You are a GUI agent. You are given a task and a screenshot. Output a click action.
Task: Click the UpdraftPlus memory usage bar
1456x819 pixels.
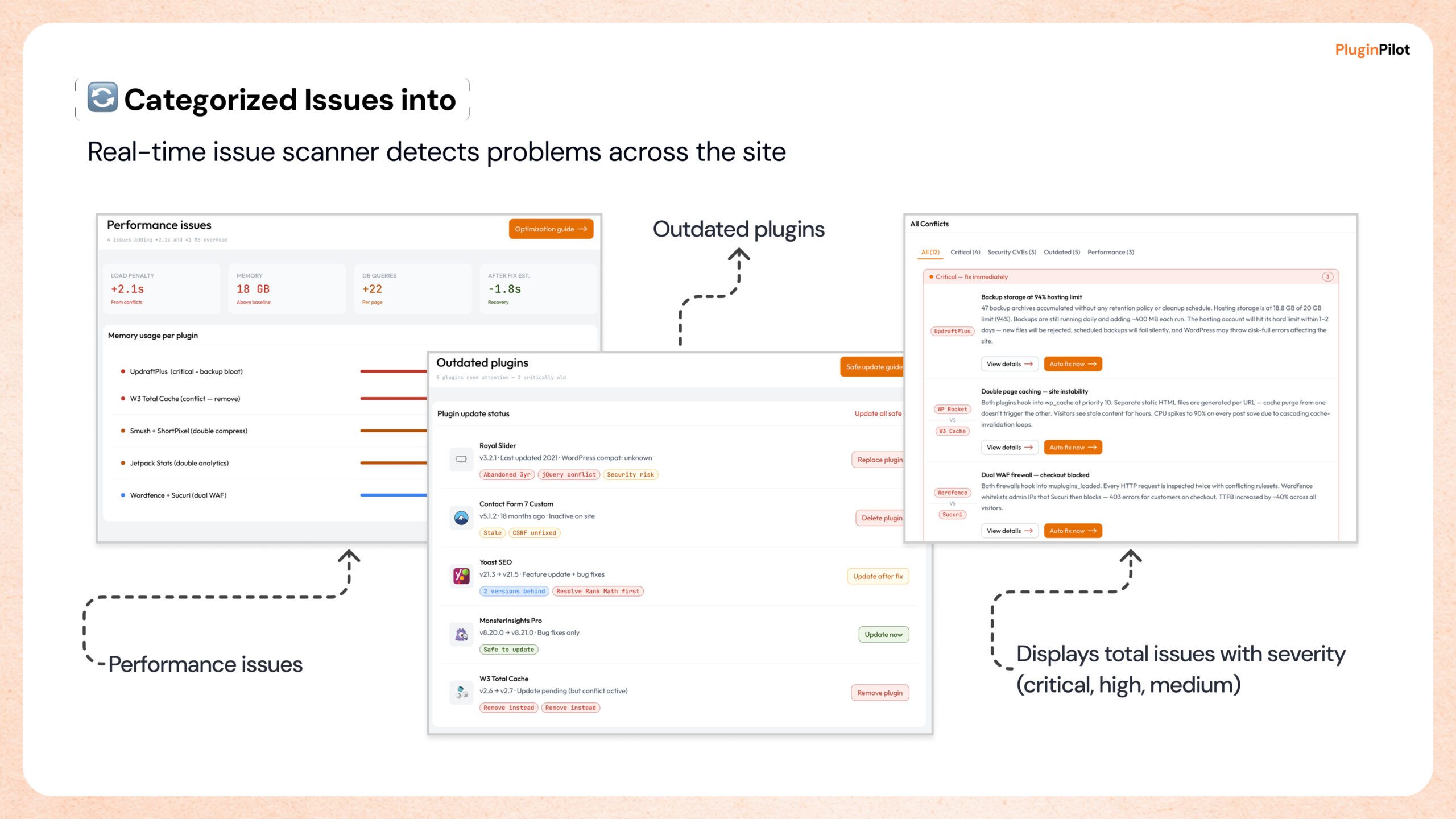(393, 371)
